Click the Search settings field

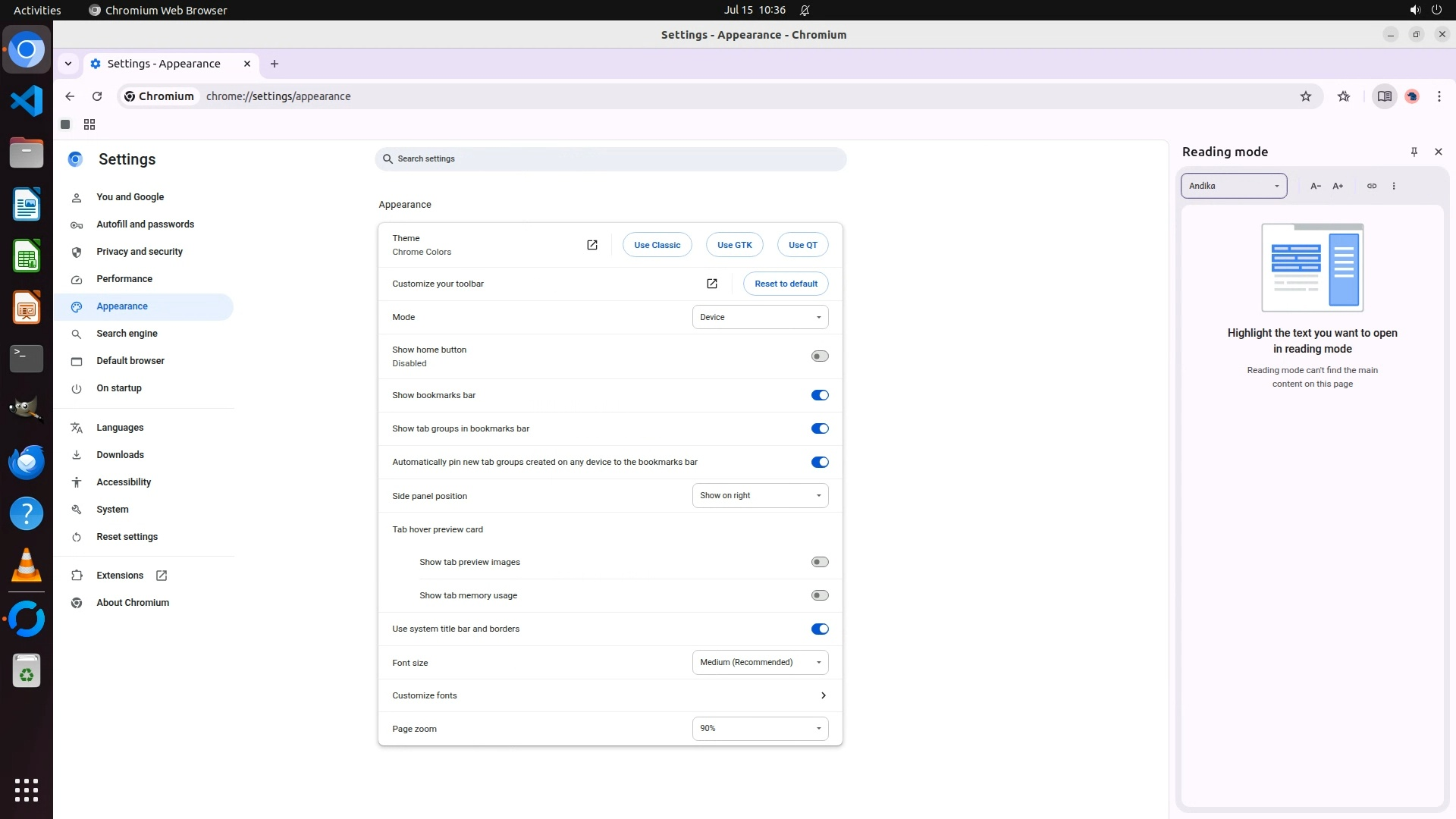(610, 158)
